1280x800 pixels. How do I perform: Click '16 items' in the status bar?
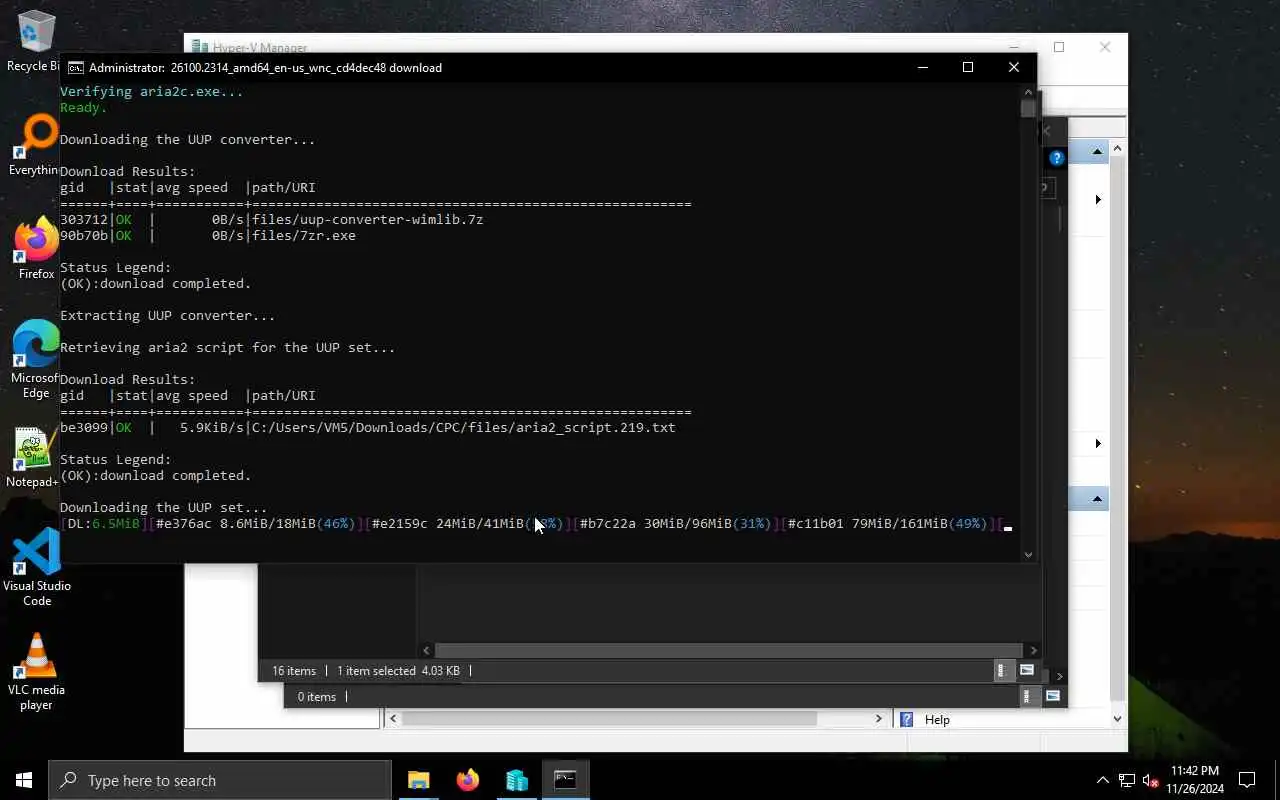[294, 671]
